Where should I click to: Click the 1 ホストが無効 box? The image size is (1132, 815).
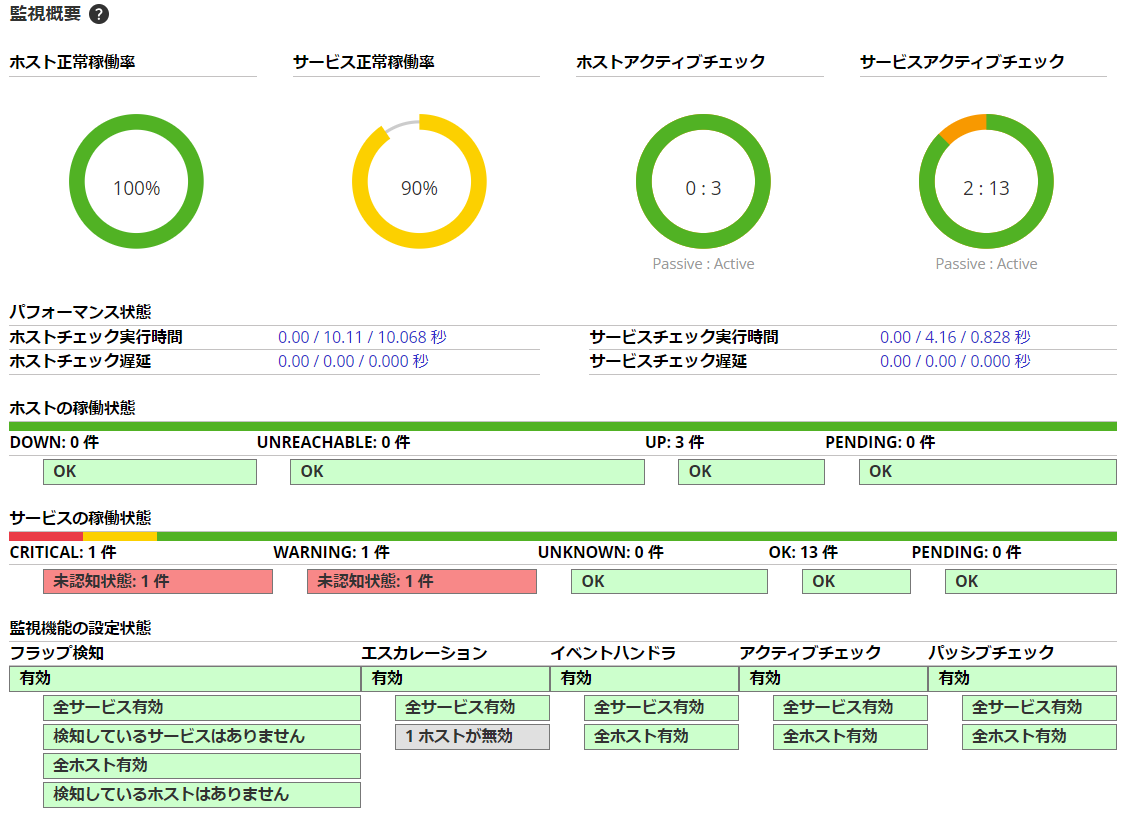click(x=472, y=736)
